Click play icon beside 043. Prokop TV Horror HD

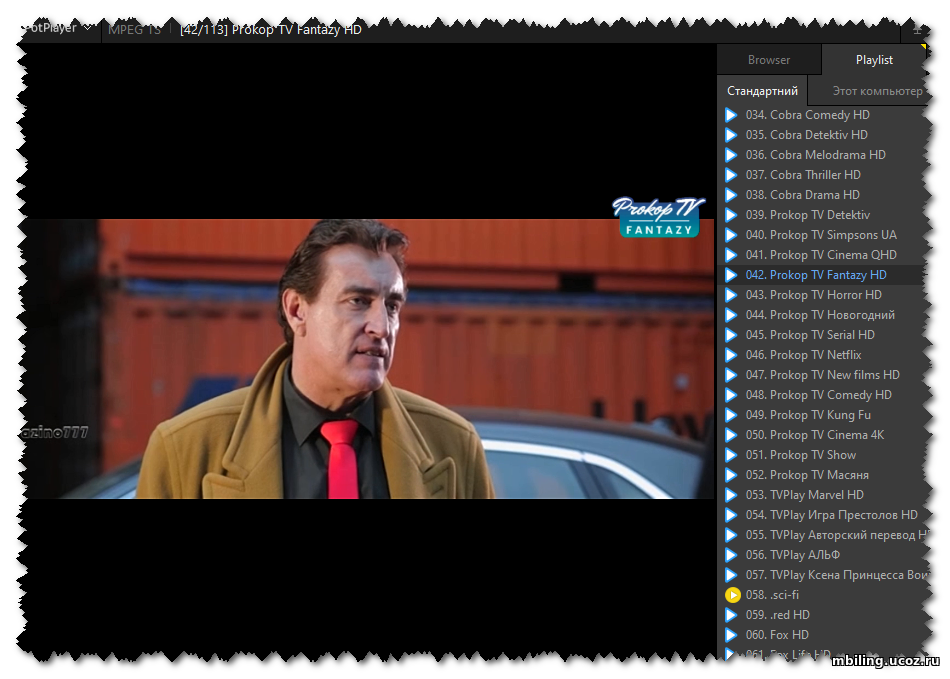pos(731,295)
